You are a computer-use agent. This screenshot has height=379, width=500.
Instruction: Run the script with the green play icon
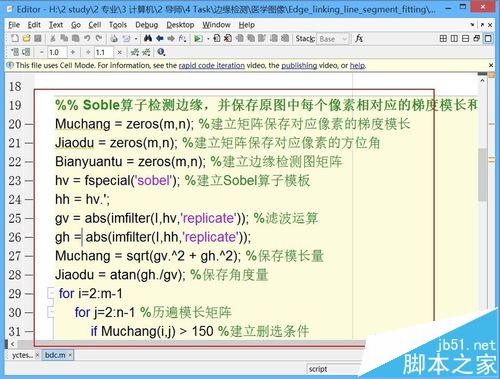pyautogui.click(x=198, y=39)
